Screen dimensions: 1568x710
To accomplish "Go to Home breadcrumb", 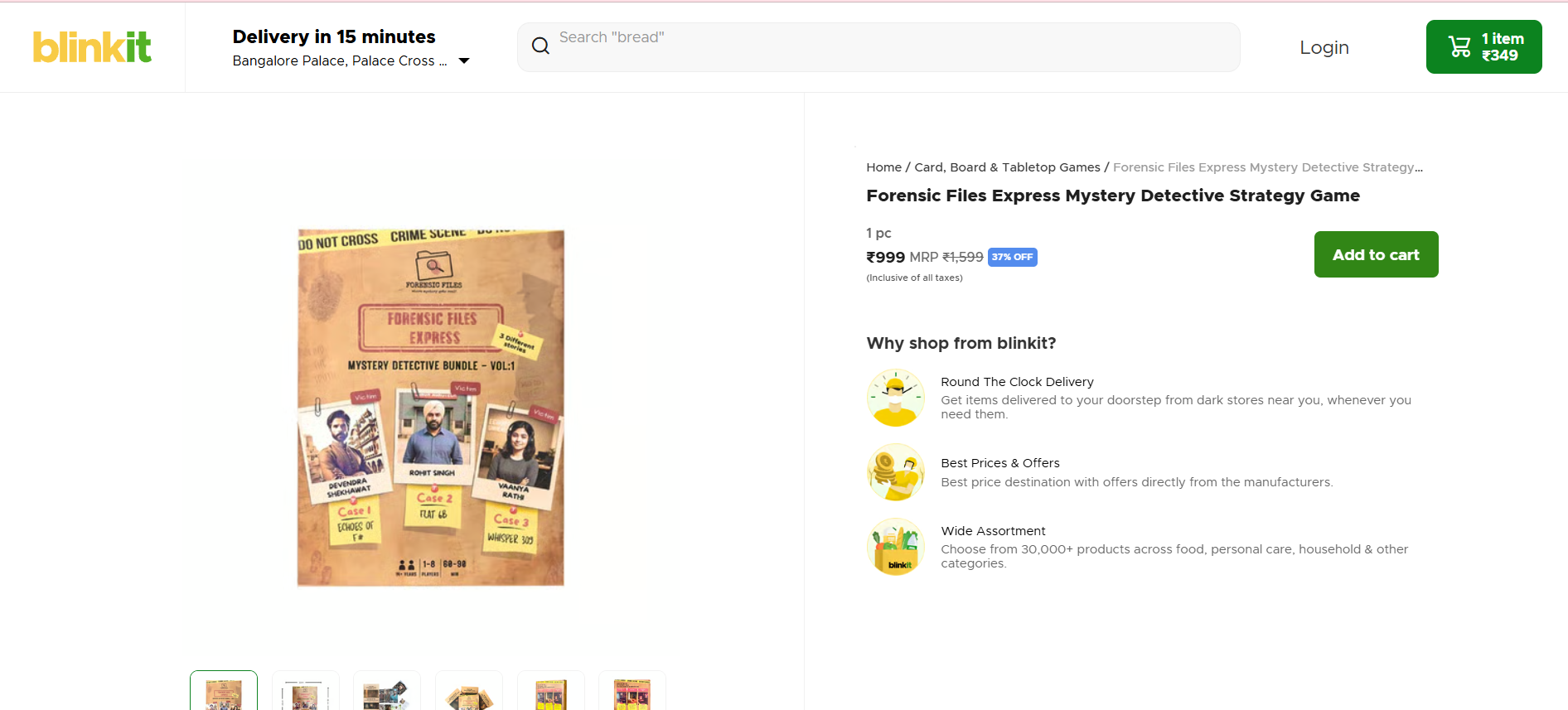I will coord(883,167).
